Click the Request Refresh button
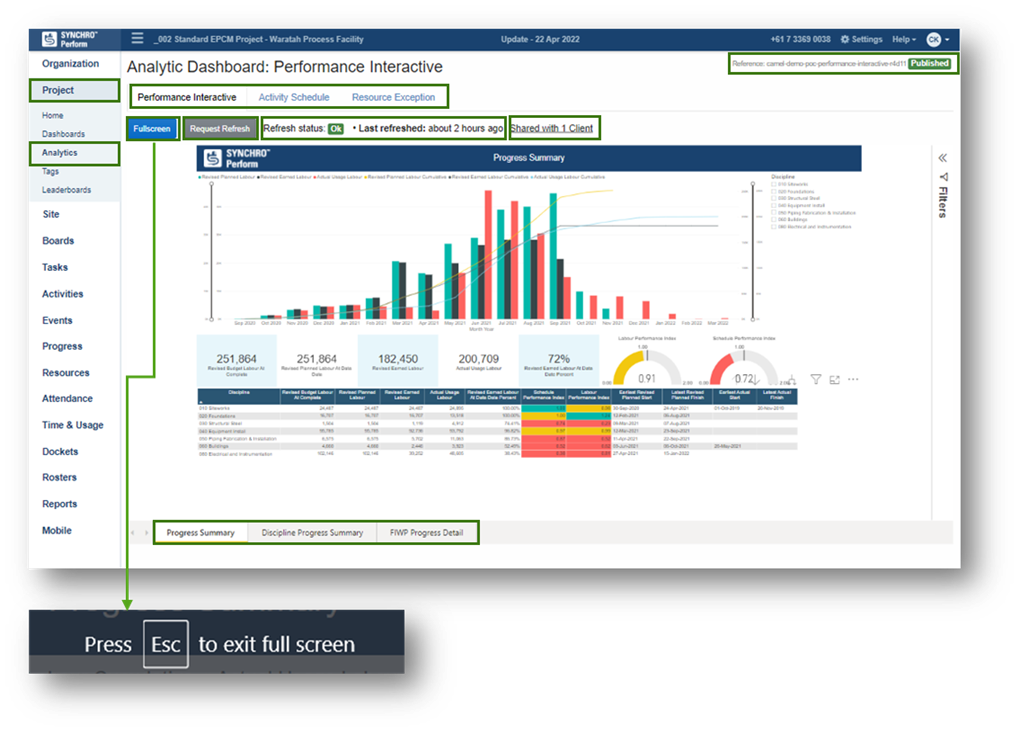 [220, 128]
